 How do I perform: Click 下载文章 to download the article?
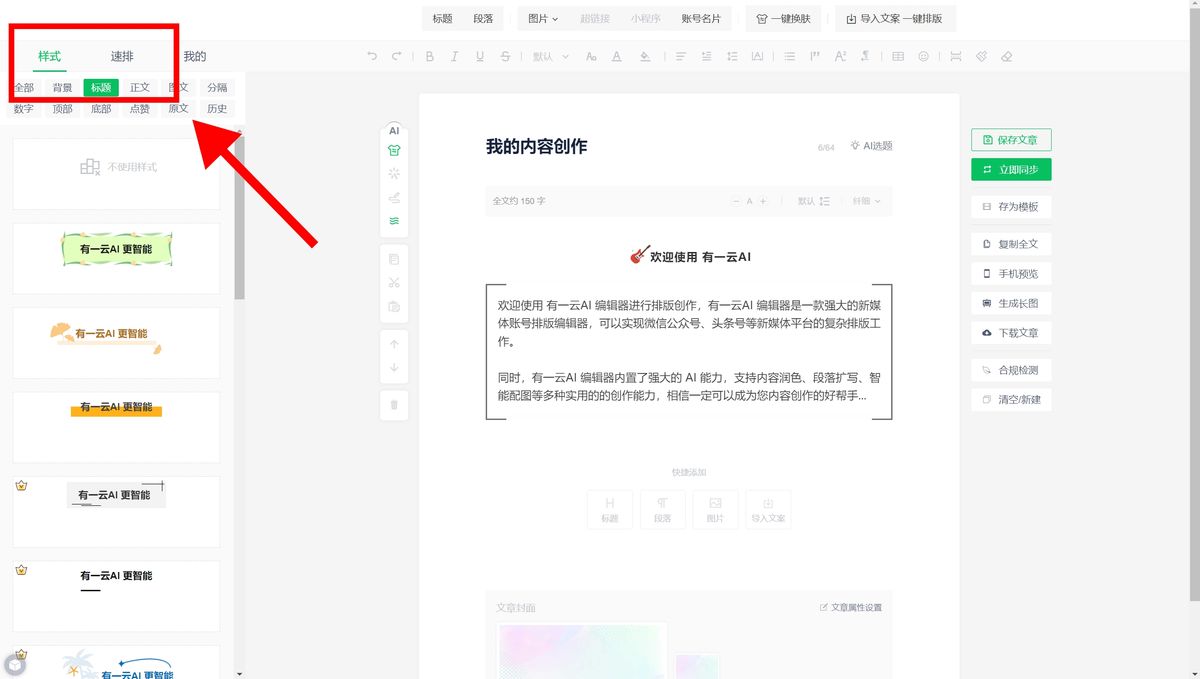point(1011,333)
